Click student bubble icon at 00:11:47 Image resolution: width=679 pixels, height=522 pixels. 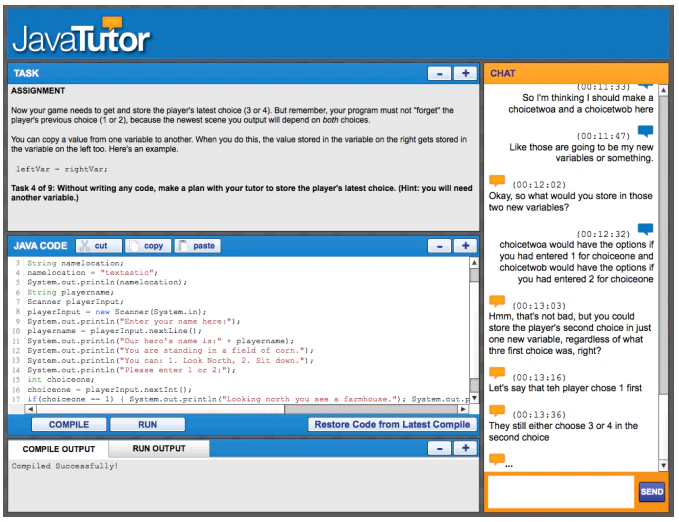(x=645, y=131)
